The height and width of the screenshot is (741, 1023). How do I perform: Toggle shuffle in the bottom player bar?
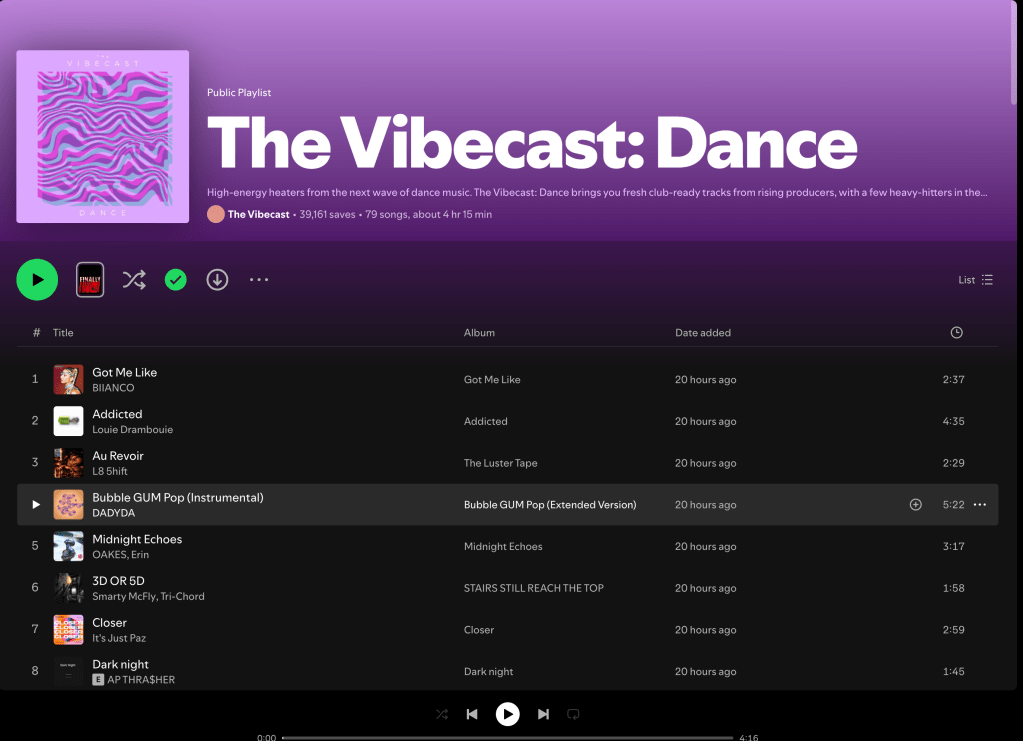pos(442,714)
